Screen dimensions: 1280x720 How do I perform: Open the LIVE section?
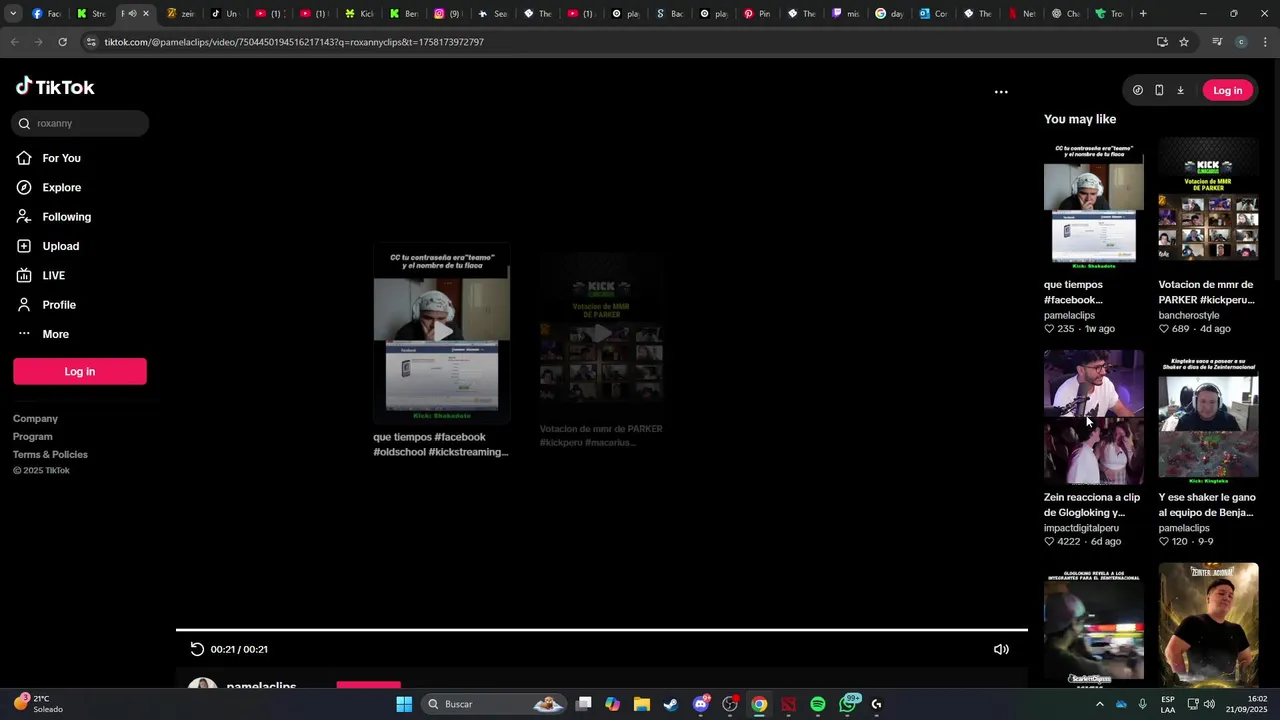pos(53,275)
